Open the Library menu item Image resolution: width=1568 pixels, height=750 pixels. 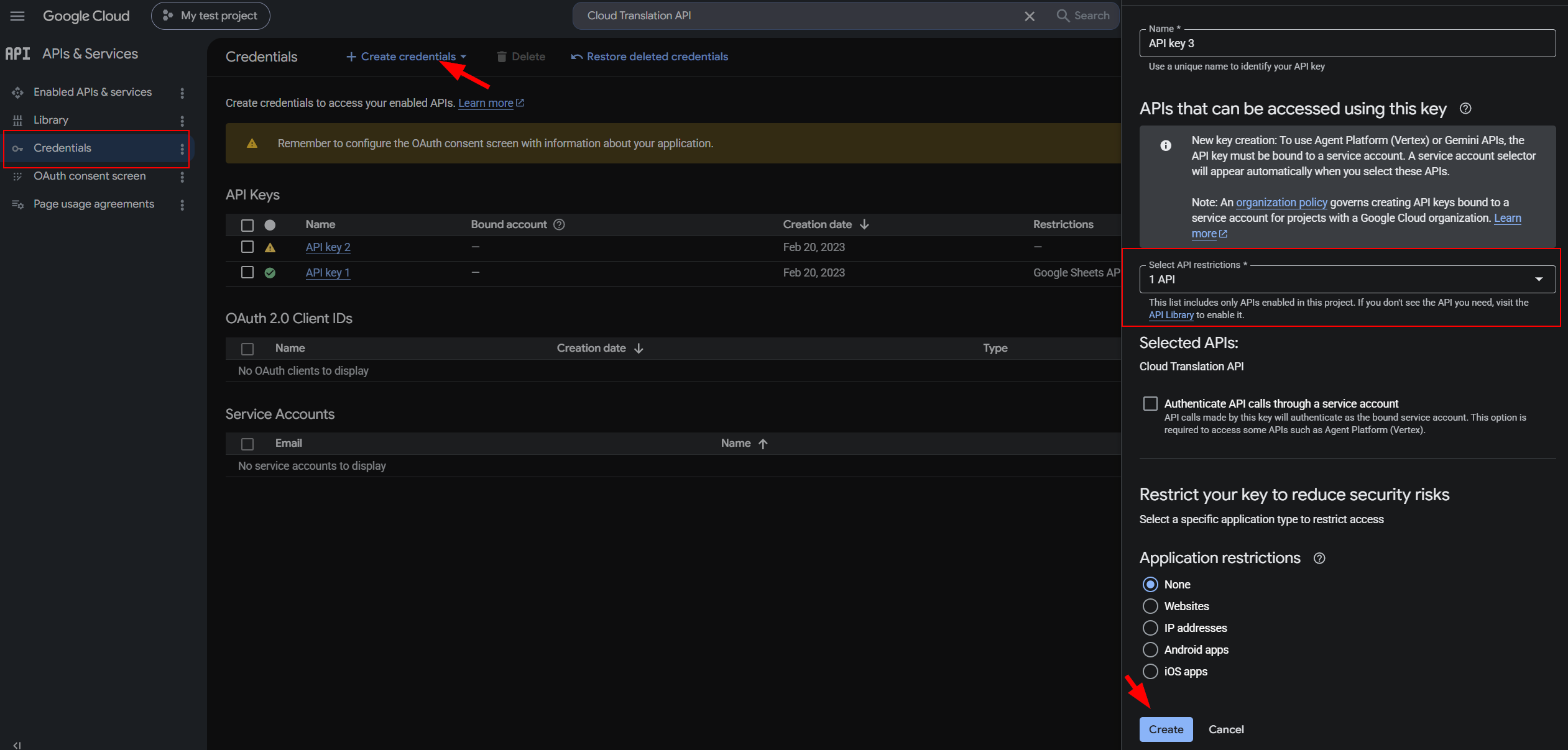coord(51,120)
